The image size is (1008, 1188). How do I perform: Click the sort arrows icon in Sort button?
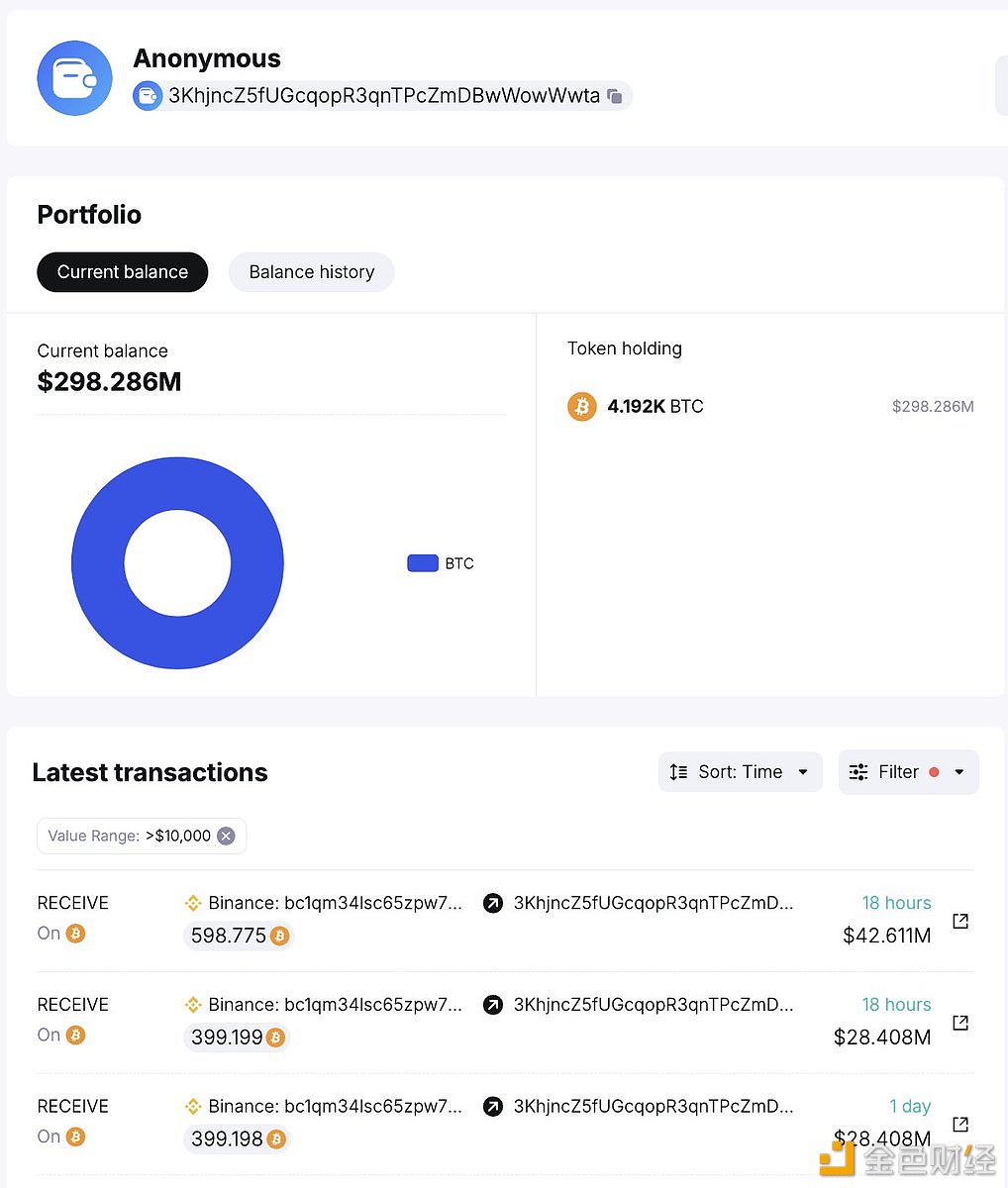tap(678, 772)
